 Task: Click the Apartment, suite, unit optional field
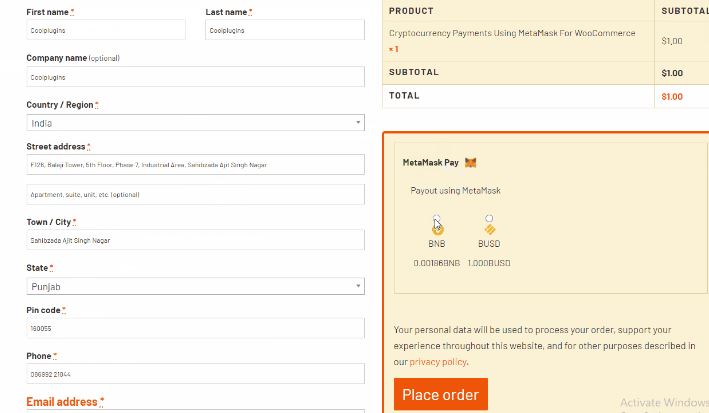[195, 195]
